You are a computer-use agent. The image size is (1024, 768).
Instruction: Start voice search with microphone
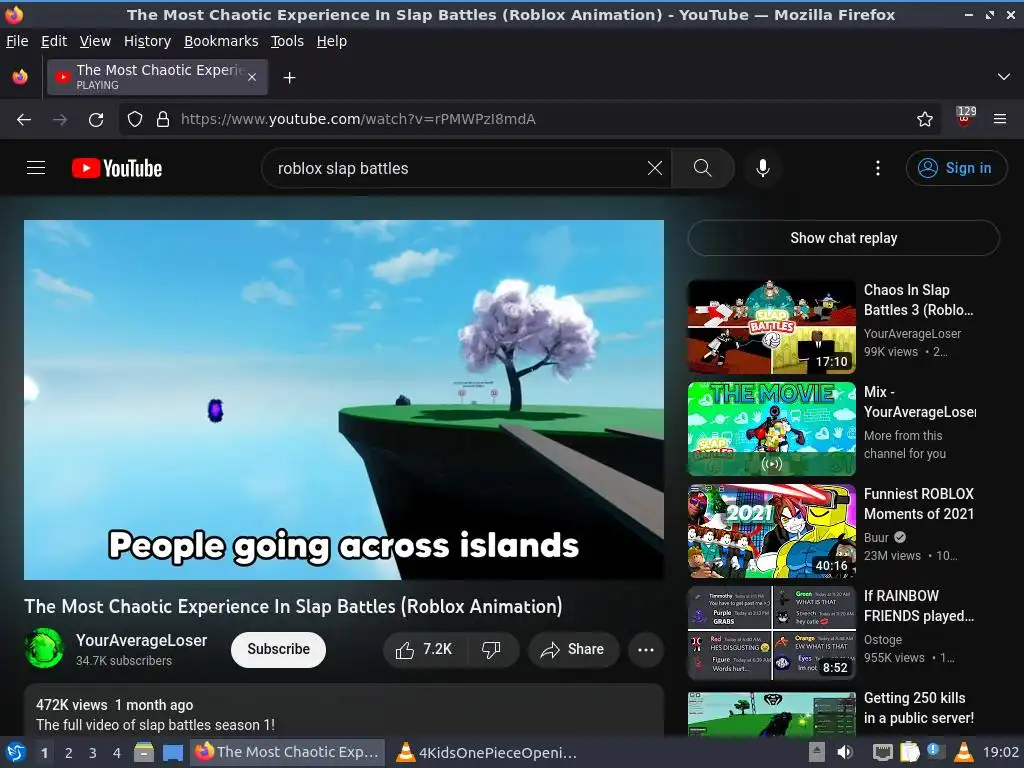point(762,168)
